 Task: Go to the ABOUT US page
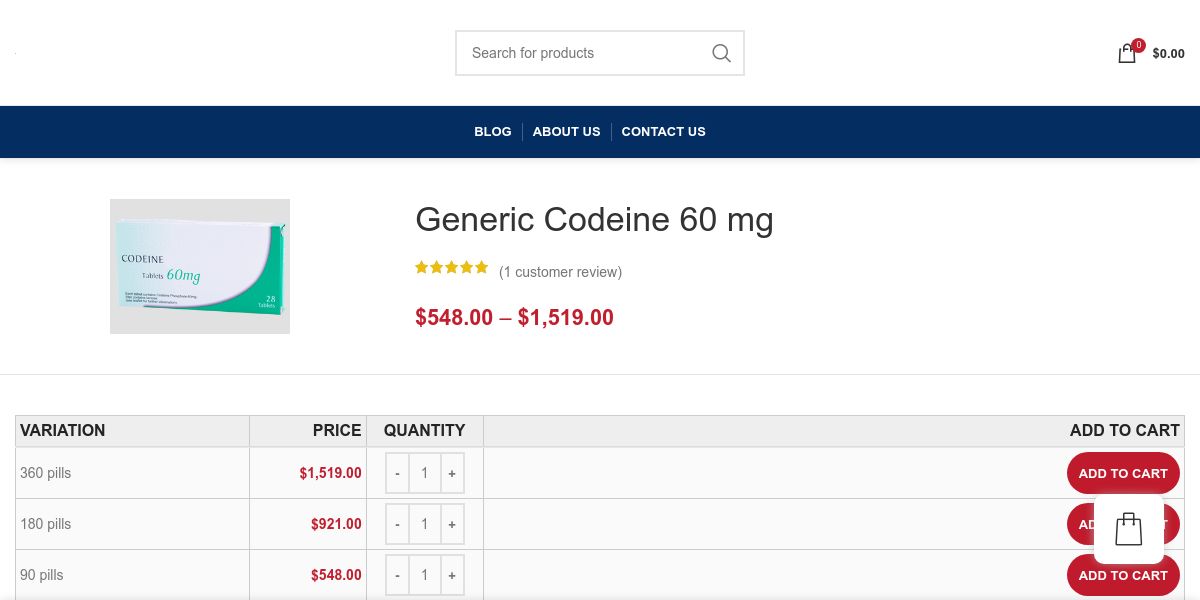tap(566, 132)
